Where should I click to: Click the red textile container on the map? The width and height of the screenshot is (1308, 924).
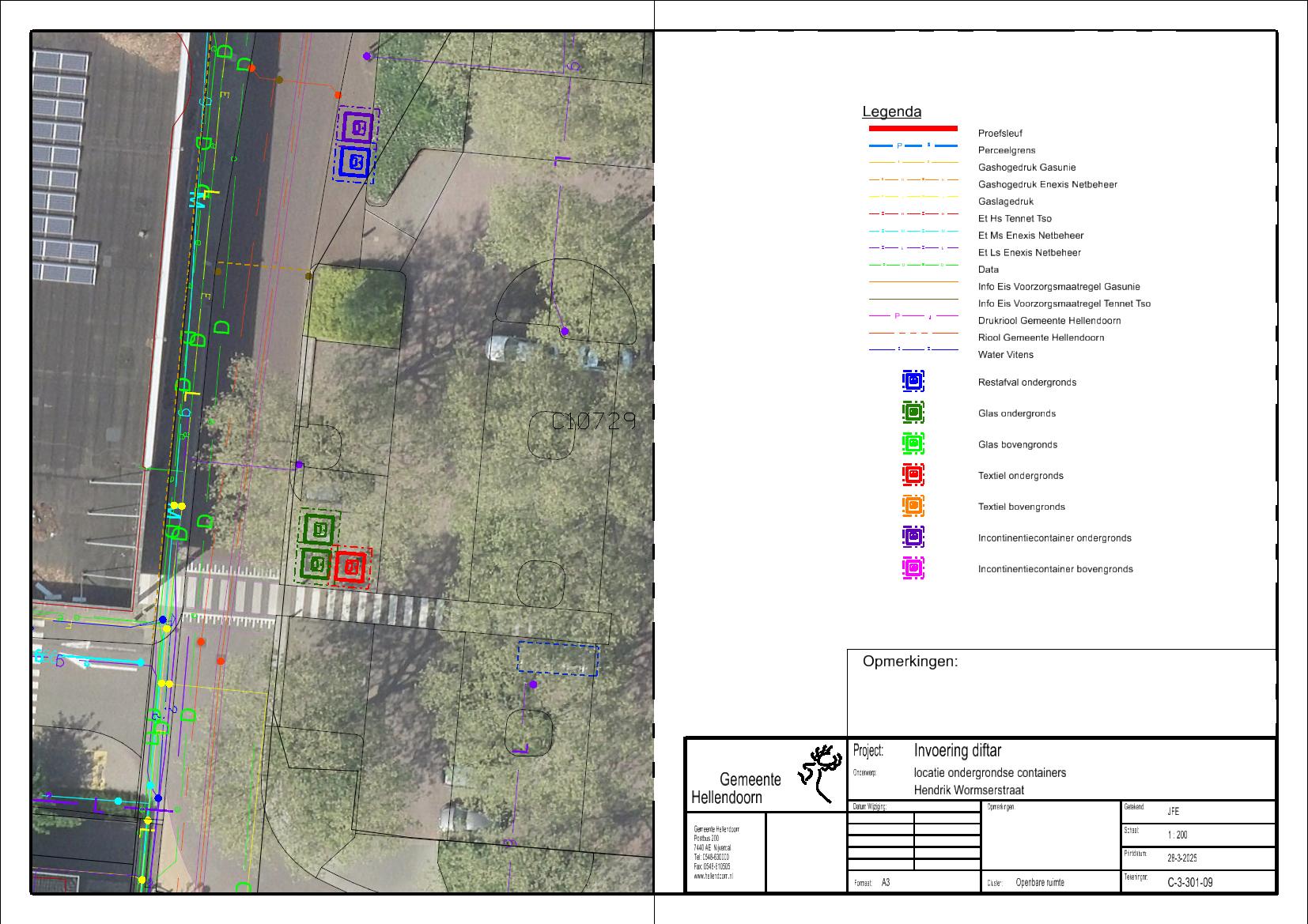(x=351, y=567)
